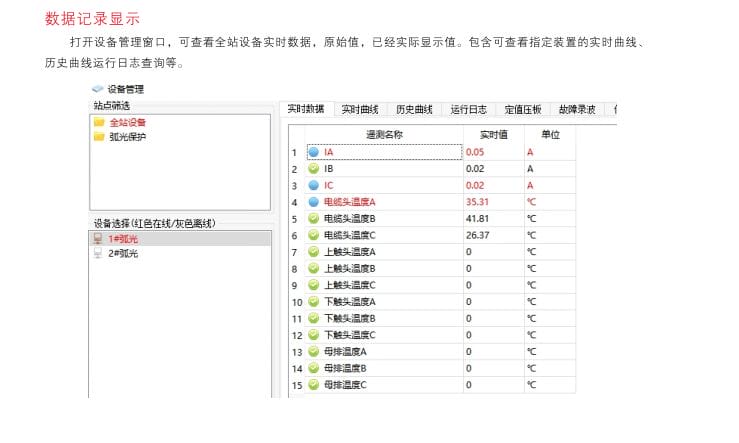The image size is (739, 443).
Task: Open the 历史曲线 tab
Action: (414, 109)
